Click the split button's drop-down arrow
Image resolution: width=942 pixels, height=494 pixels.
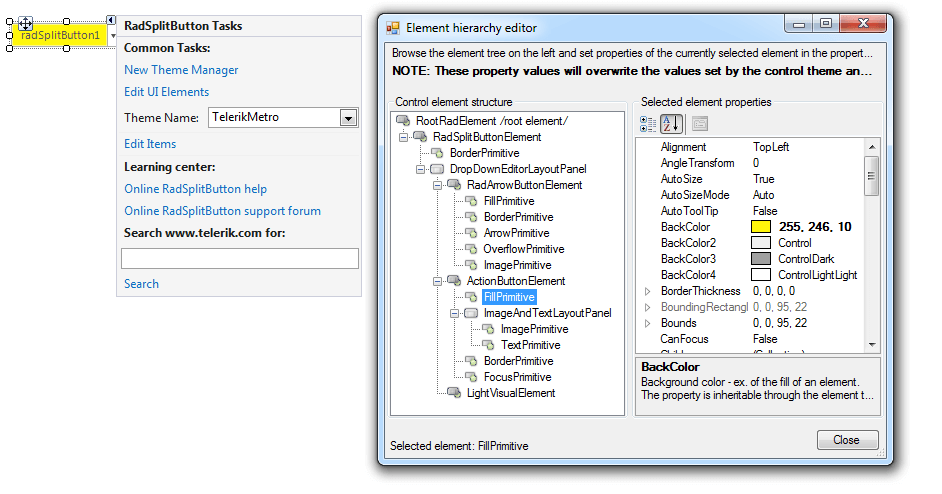click(x=112, y=35)
